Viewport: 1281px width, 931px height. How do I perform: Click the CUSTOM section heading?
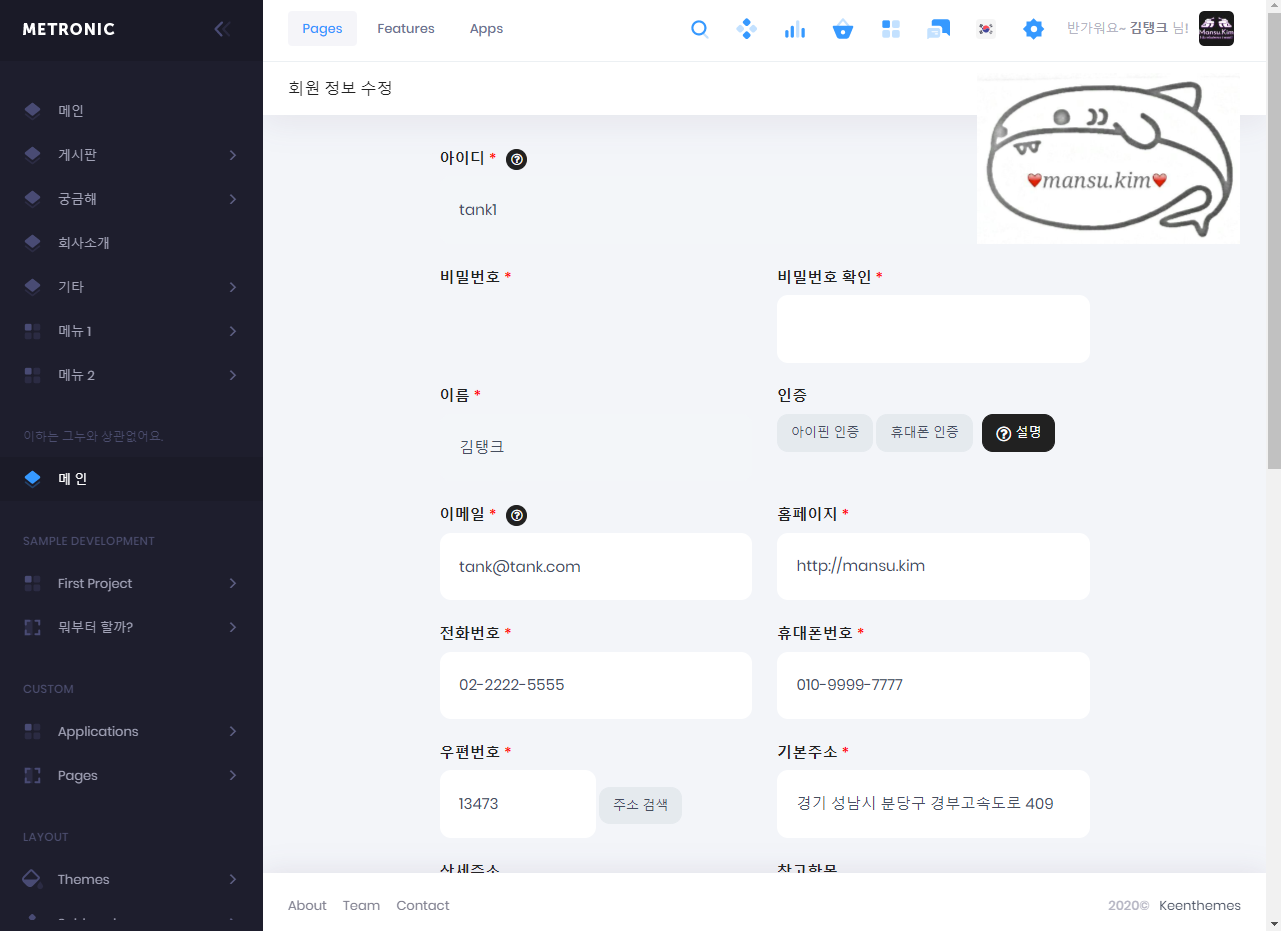pyautogui.click(x=49, y=689)
